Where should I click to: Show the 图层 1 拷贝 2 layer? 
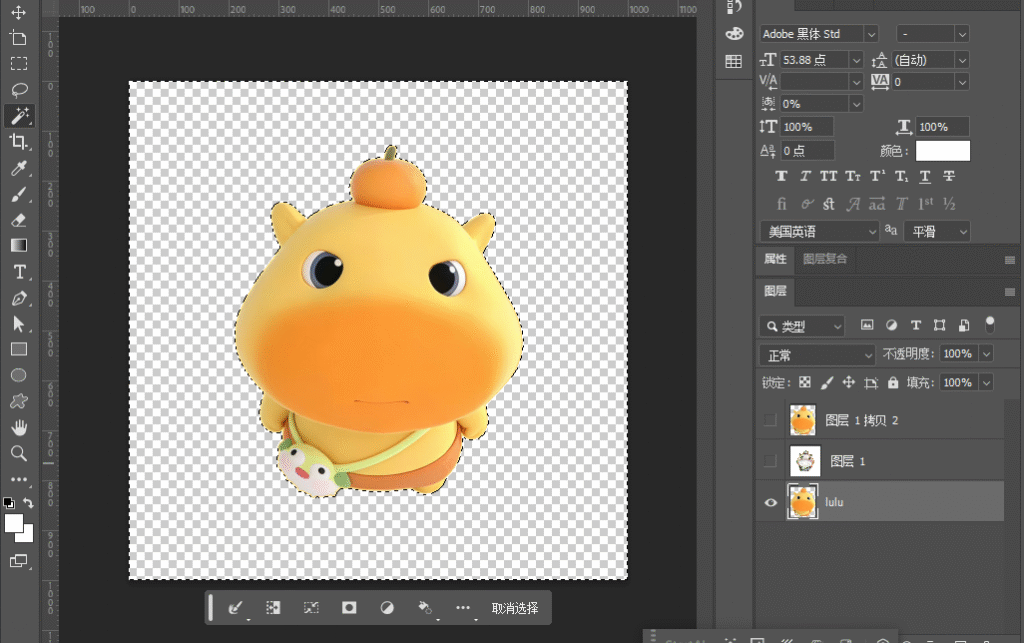[x=770, y=420]
